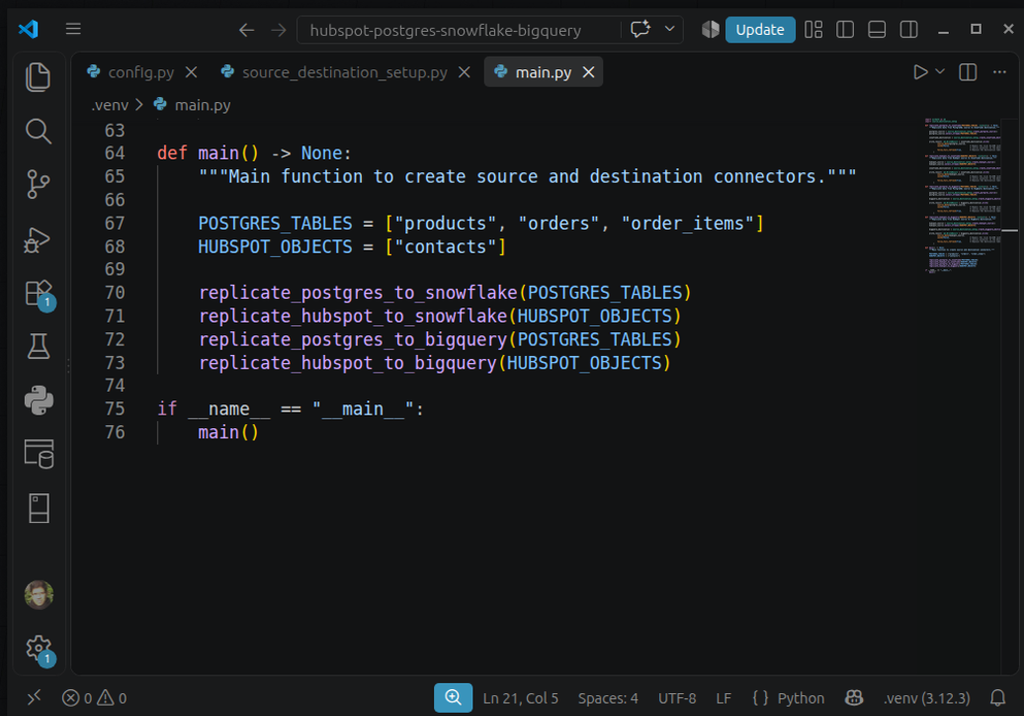Toggle the bottom panel
This screenshot has height=716, width=1024.
pyautogui.click(x=876, y=29)
